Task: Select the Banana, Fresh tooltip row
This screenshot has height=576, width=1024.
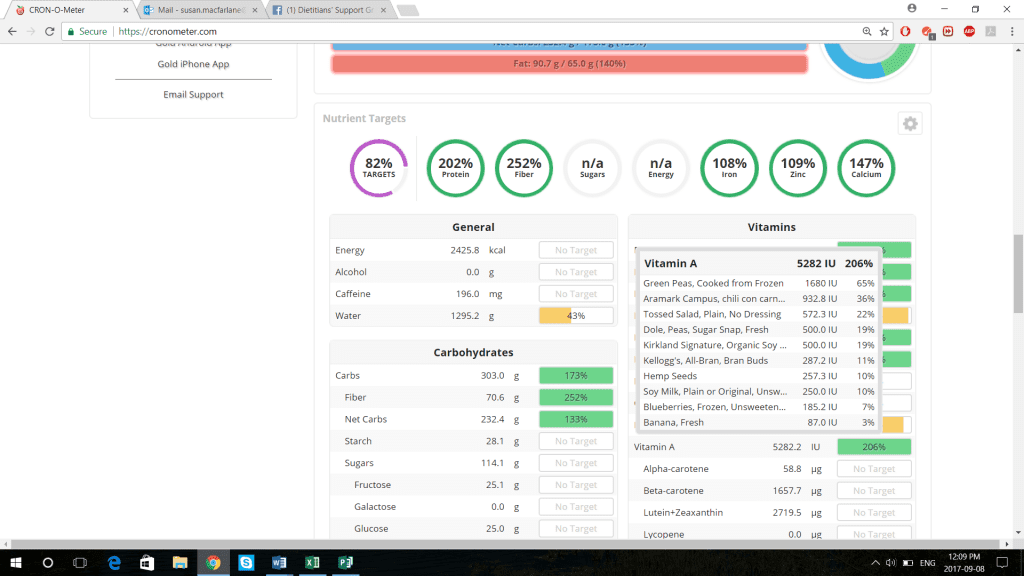Action: [758, 423]
